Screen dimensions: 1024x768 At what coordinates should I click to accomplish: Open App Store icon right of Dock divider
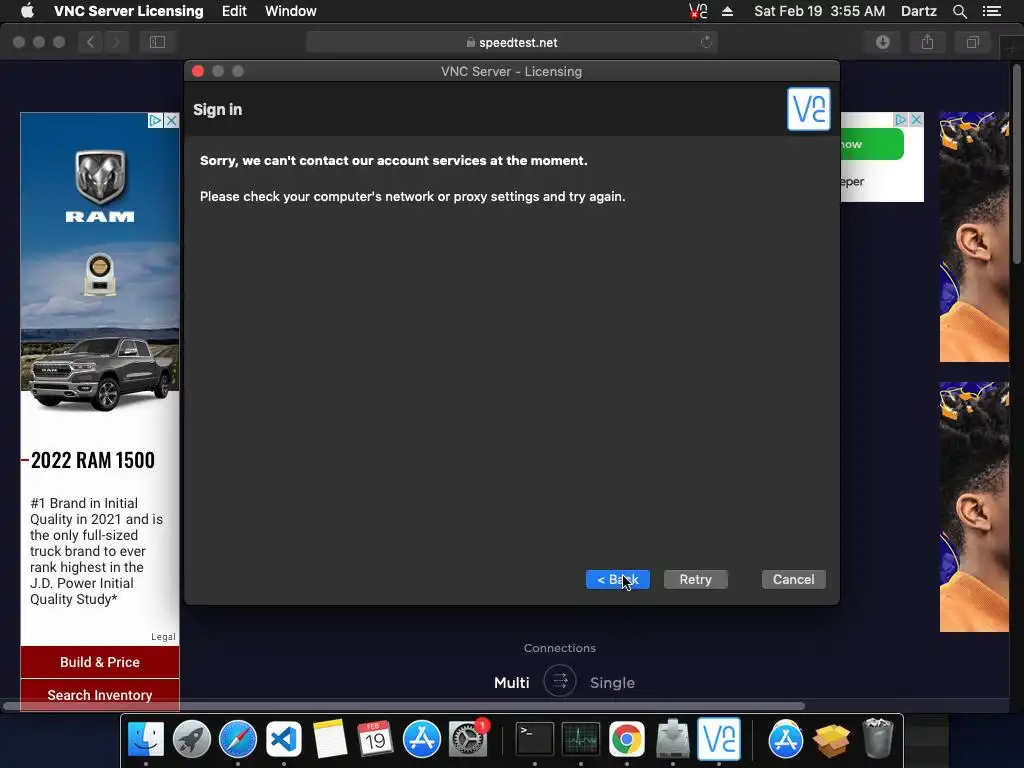[786, 739]
